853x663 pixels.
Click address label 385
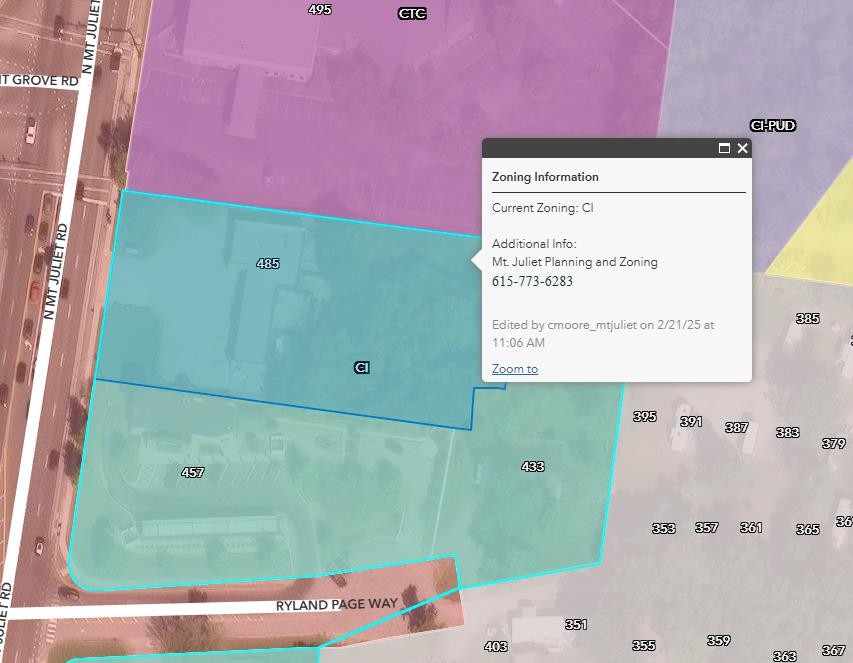click(x=807, y=319)
